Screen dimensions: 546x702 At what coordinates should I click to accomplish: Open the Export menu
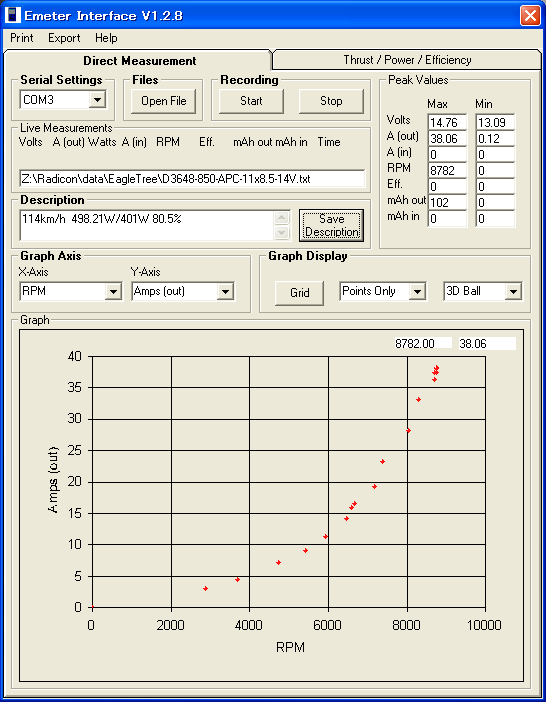64,38
